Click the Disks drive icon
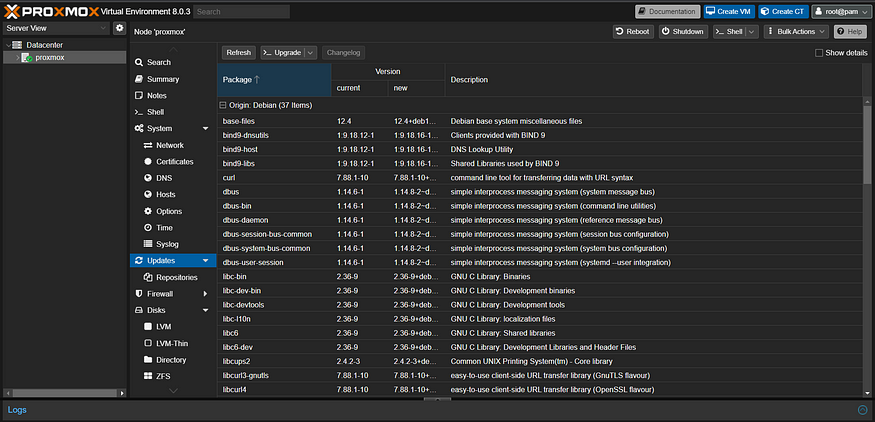This screenshot has height=422, width=875. (139, 310)
